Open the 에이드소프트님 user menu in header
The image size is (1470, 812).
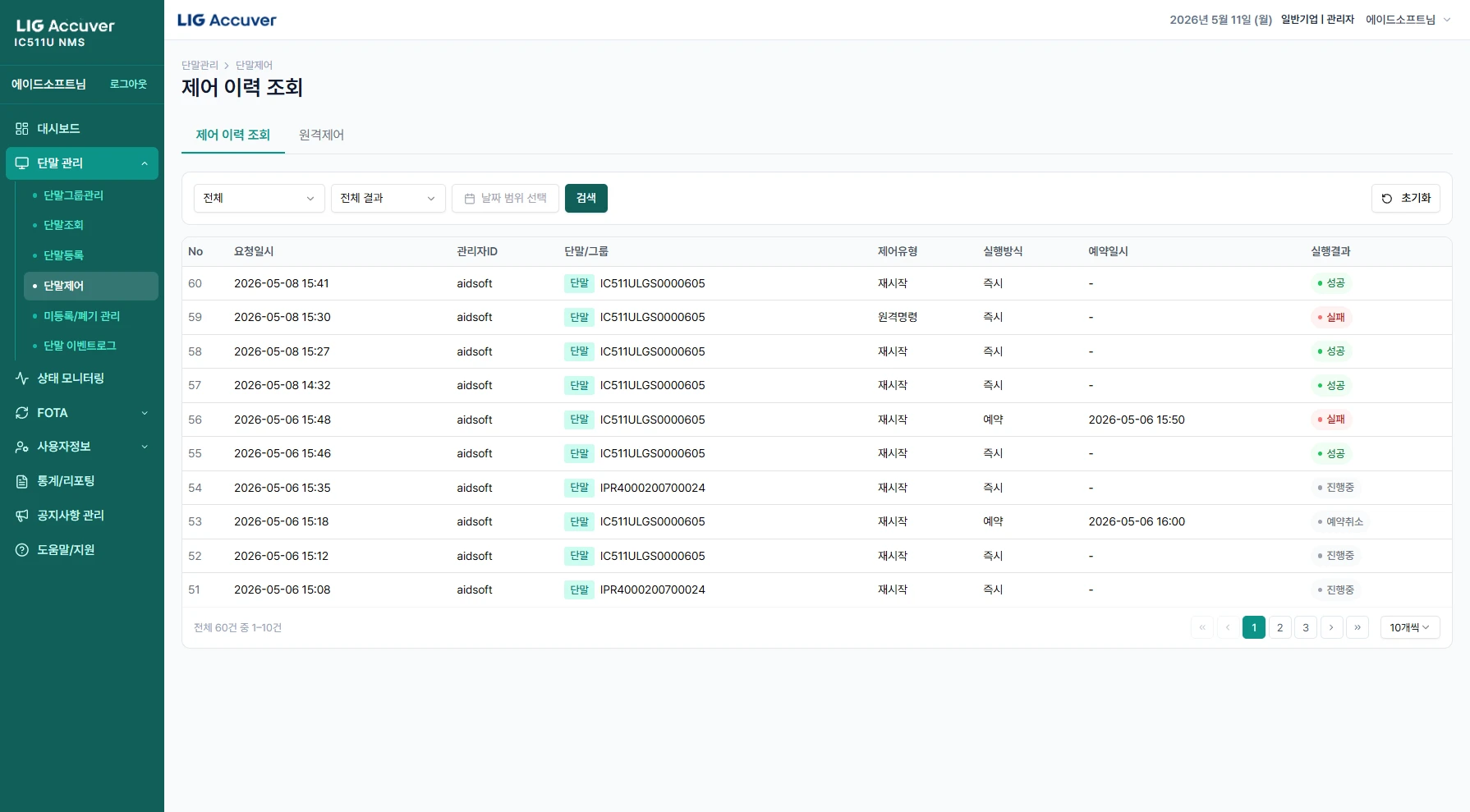(x=1408, y=20)
